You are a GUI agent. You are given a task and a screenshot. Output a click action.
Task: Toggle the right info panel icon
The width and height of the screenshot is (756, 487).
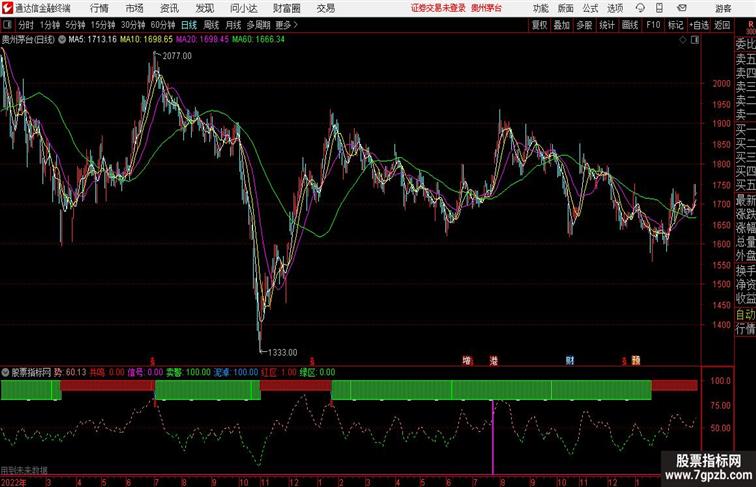(x=695, y=40)
